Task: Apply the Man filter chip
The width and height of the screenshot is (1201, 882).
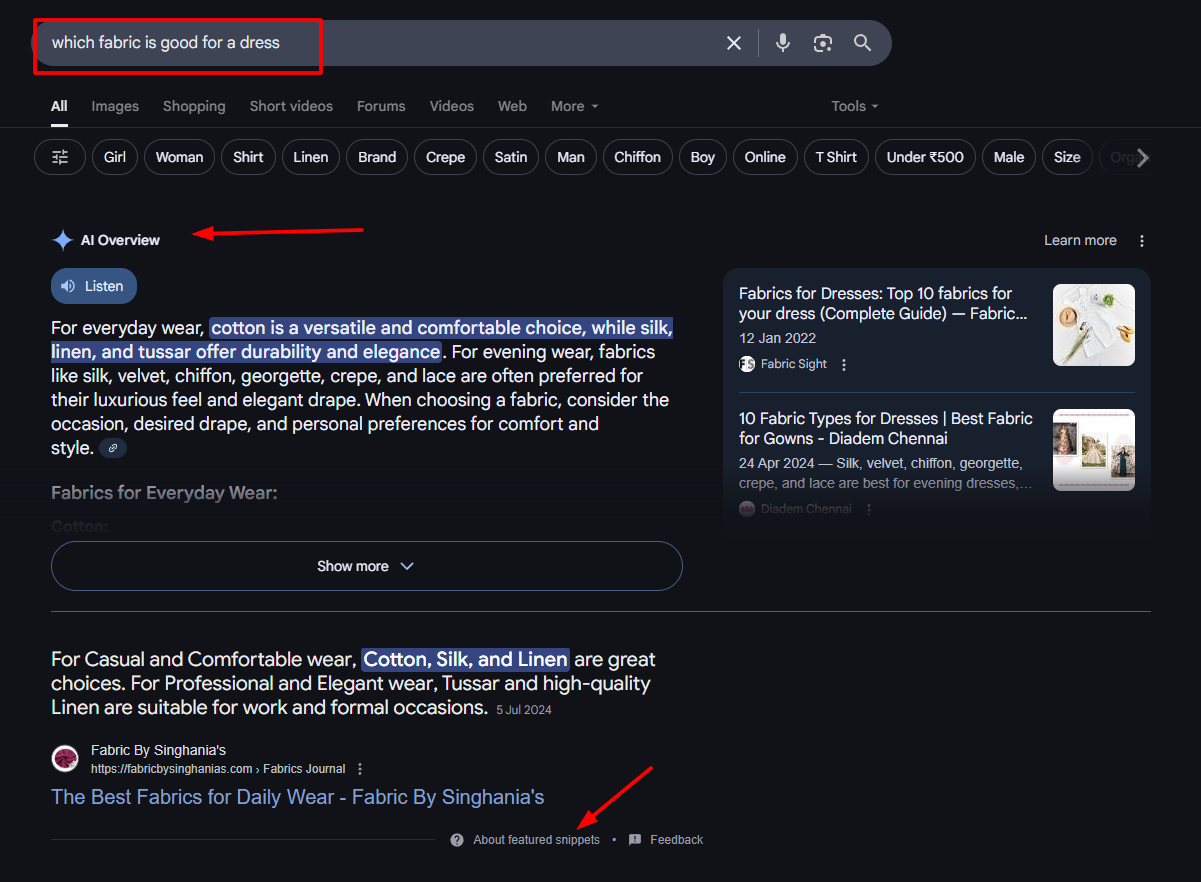Action: (x=571, y=157)
